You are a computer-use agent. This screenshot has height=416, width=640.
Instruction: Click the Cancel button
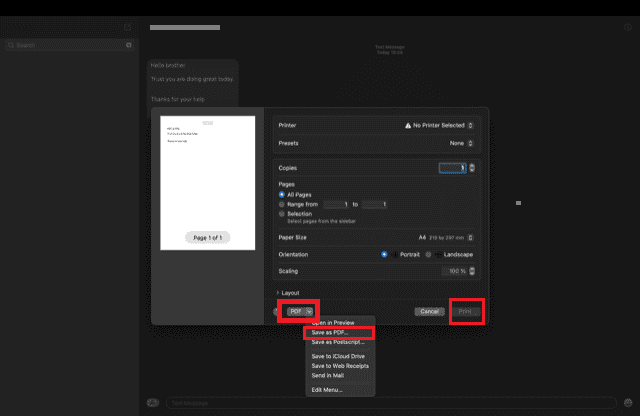tap(429, 311)
